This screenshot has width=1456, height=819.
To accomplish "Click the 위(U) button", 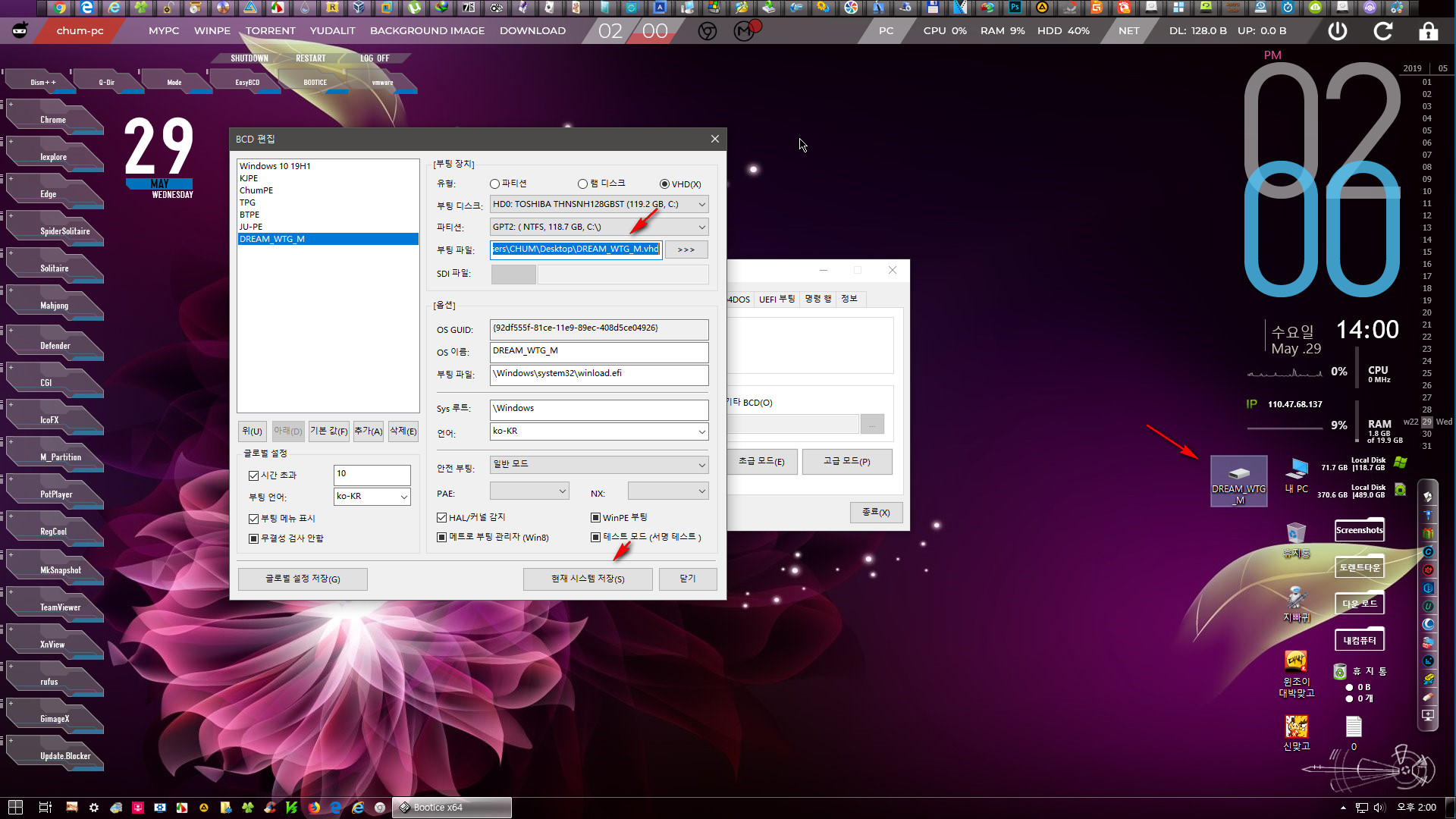I will [252, 431].
